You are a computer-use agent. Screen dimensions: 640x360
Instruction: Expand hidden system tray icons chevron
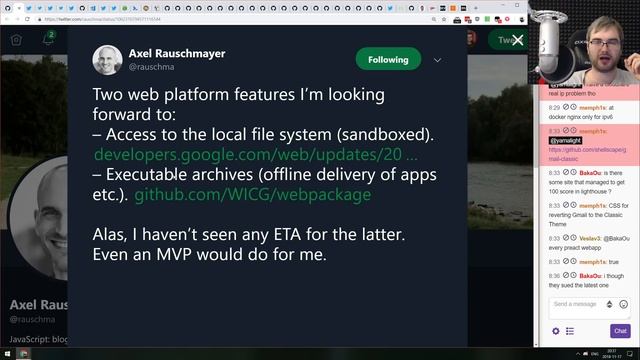click(578, 354)
